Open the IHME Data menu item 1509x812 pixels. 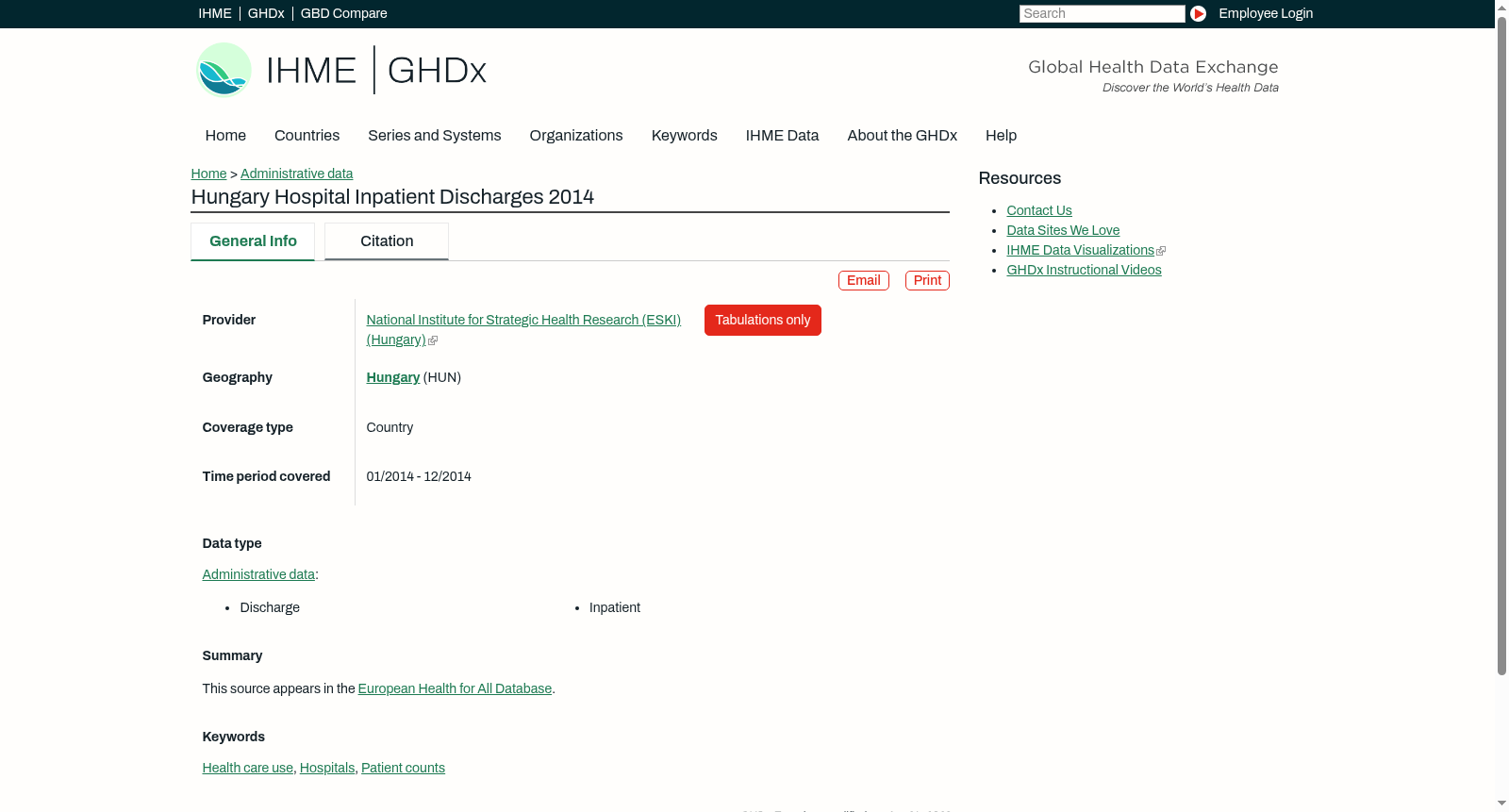(783, 136)
